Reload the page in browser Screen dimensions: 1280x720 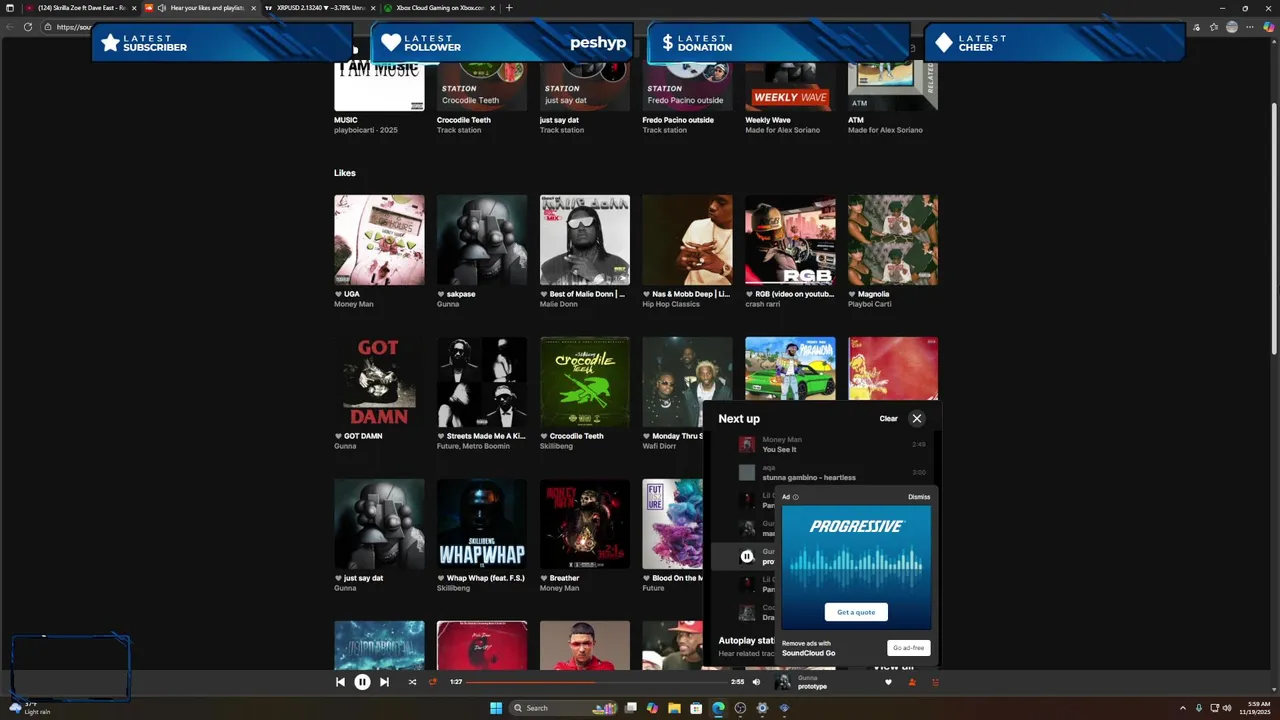click(28, 27)
